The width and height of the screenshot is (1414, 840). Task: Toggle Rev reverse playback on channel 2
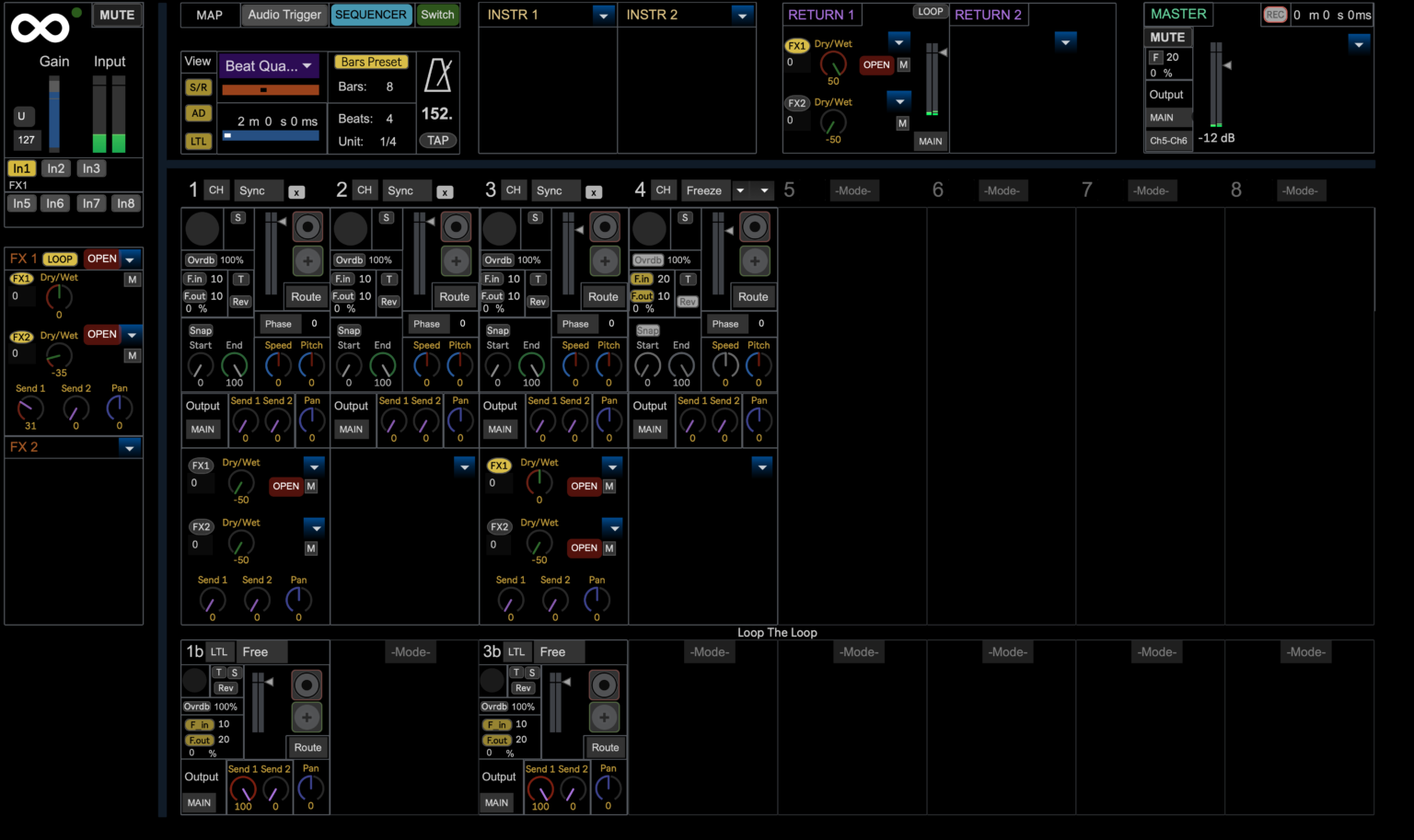click(388, 301)
